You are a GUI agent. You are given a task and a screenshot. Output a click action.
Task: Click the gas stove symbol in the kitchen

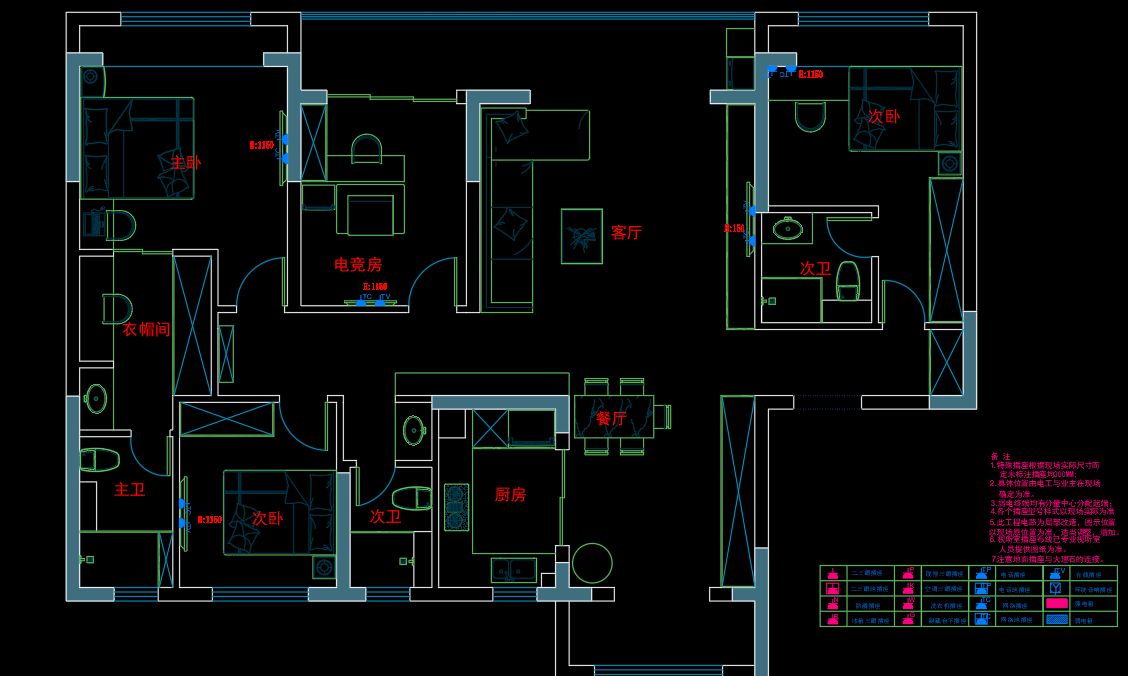[456, 507]
